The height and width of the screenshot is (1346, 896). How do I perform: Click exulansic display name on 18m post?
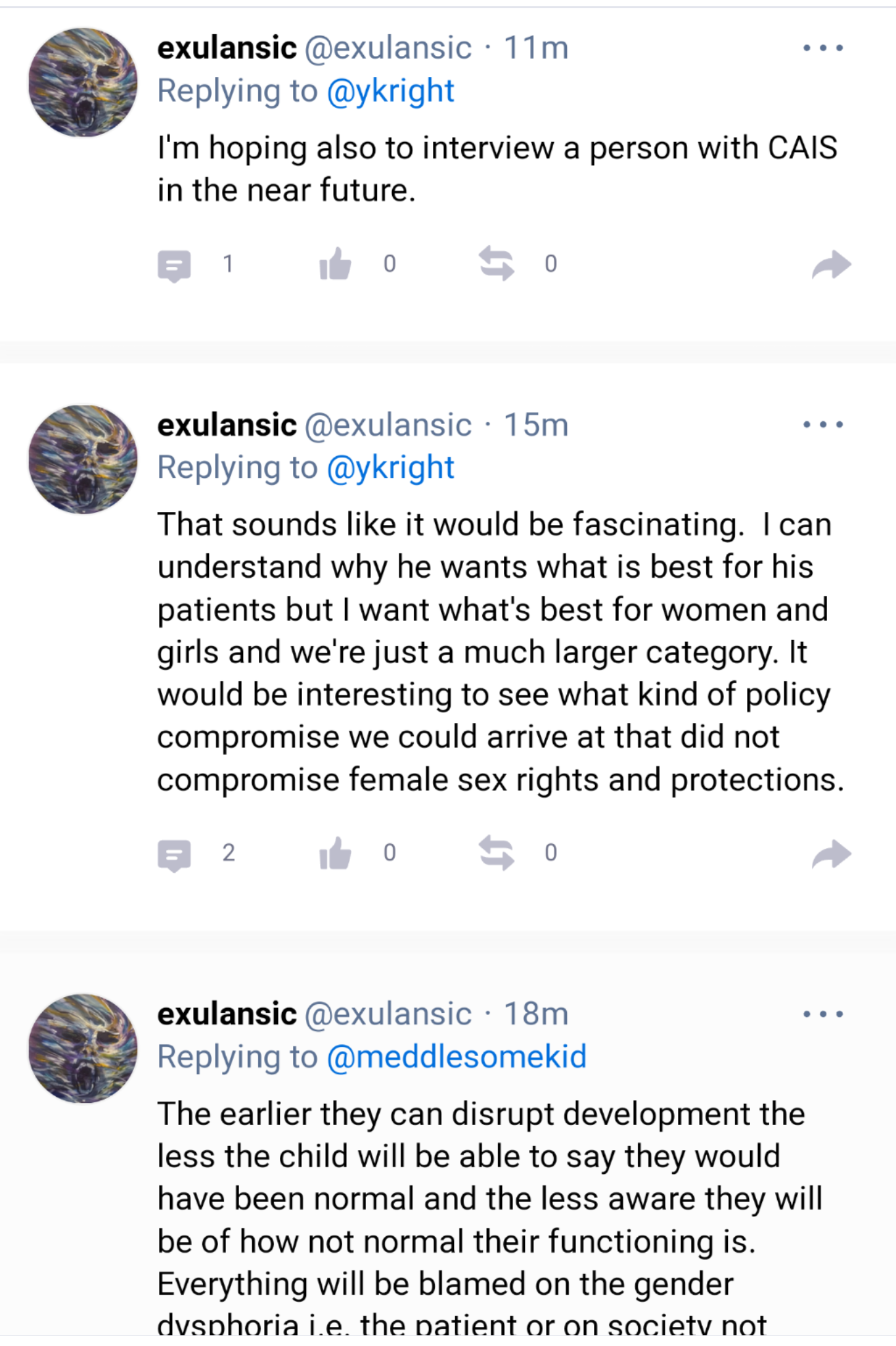click(x=227, y=1014)
